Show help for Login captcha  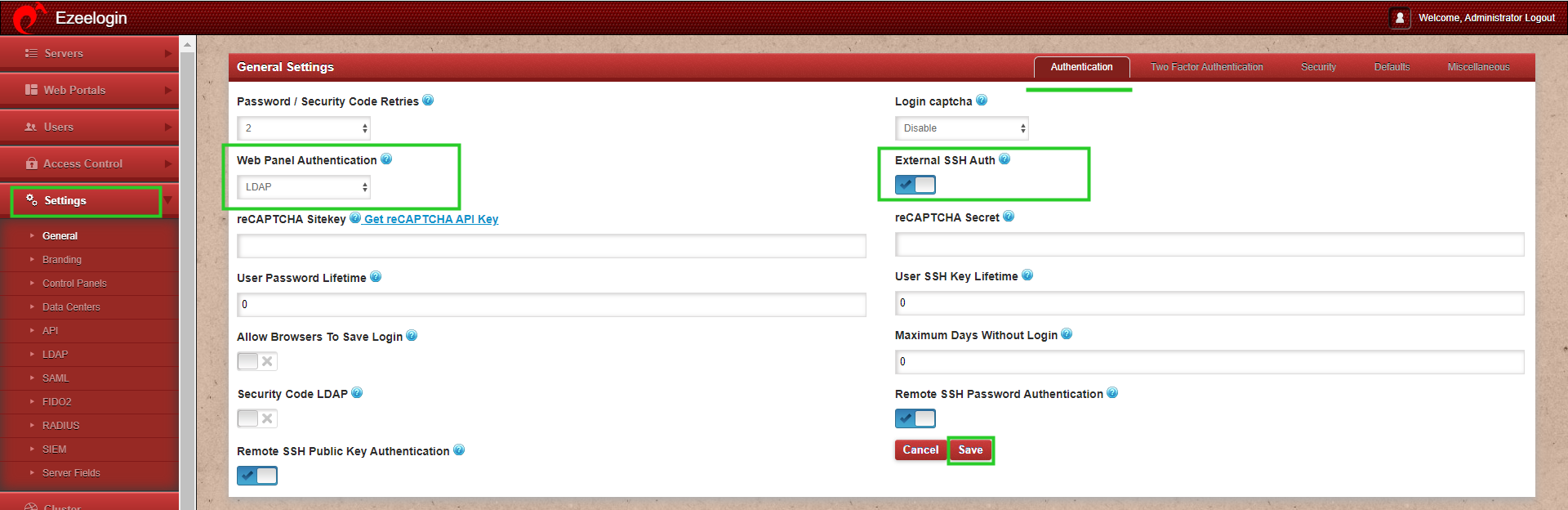tap(982, 101)
